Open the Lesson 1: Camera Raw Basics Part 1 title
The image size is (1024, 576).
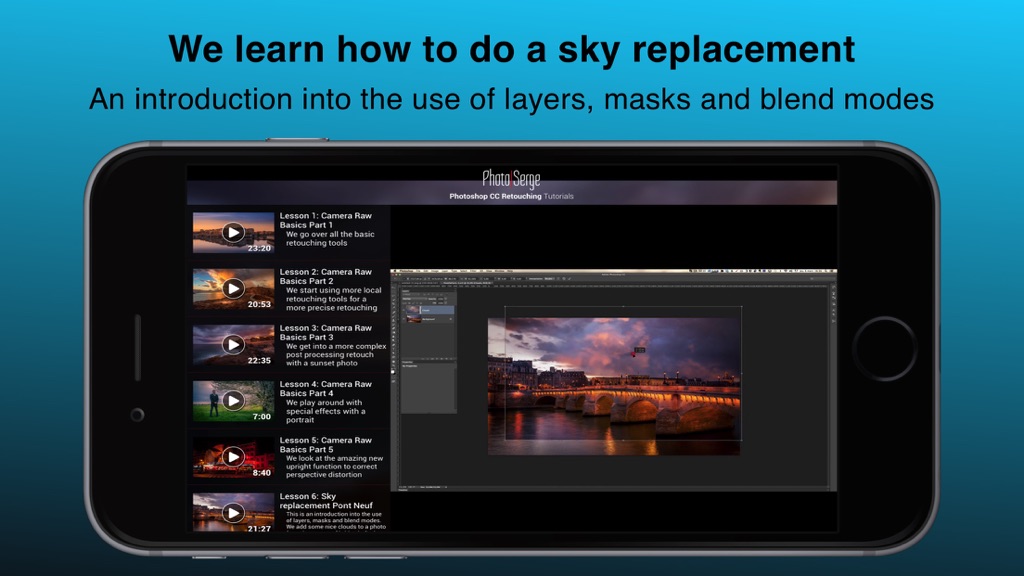pos(325,220)
